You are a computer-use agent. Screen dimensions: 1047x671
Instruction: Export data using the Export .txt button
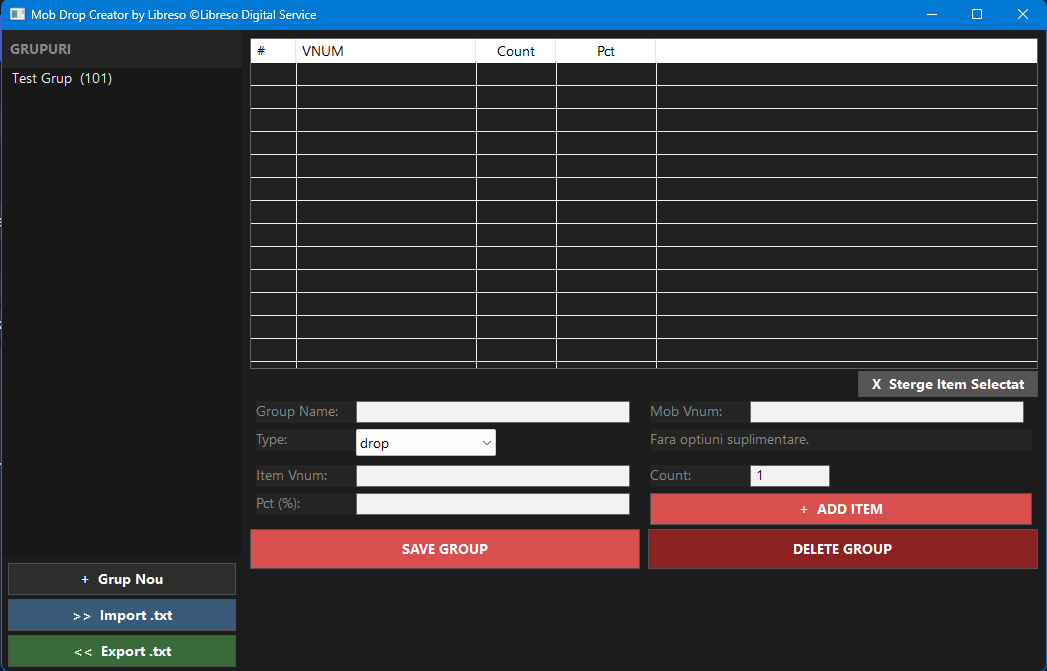coord(121,651)
